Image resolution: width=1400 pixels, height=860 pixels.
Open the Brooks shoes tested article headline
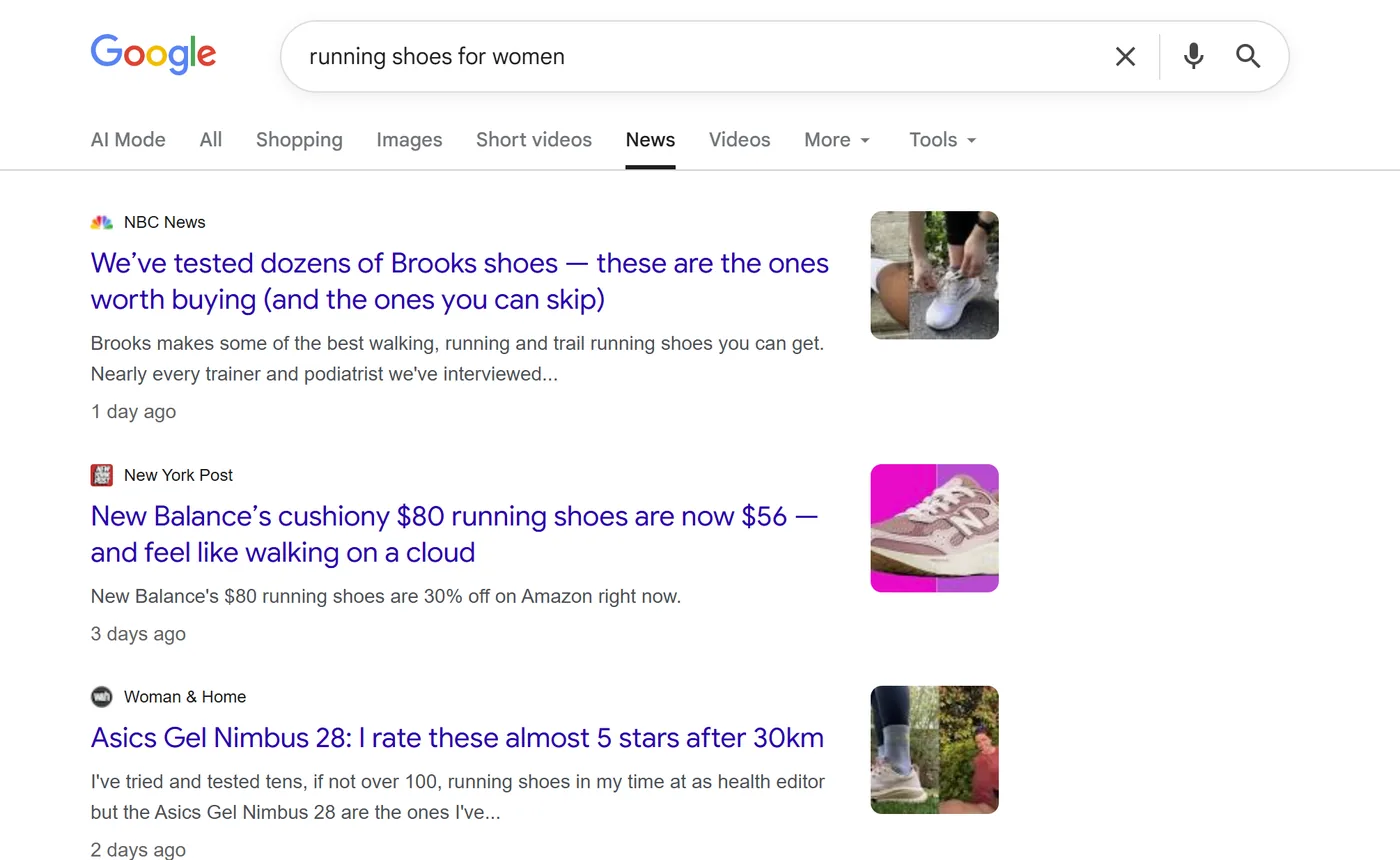[x=460, y=281]
